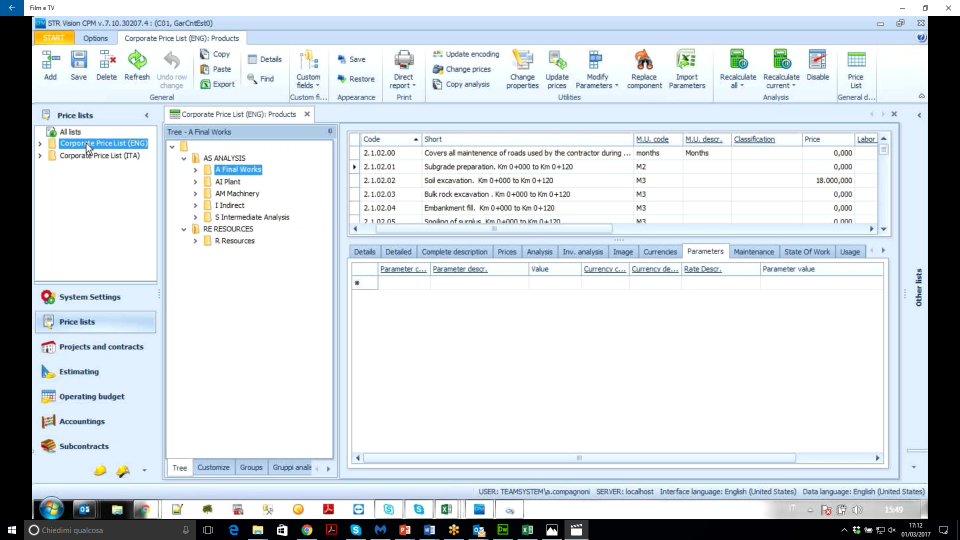960x540 pixels.
Task: Open the State Of Work tab
Action: [807, 252]
